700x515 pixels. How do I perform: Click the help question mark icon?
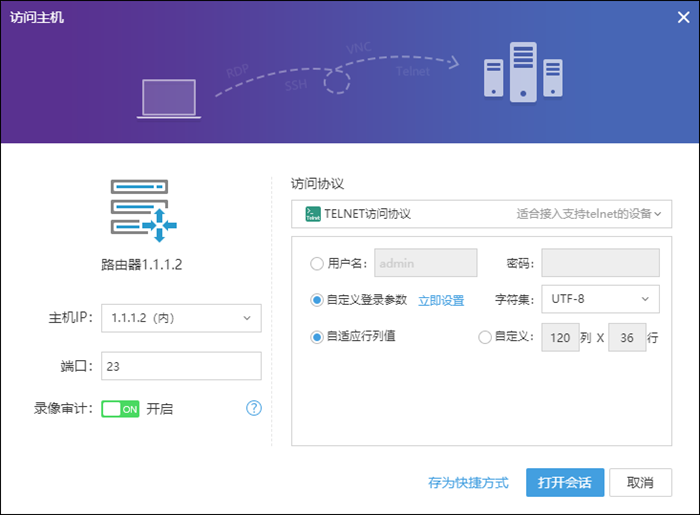(x=254, y=408)
